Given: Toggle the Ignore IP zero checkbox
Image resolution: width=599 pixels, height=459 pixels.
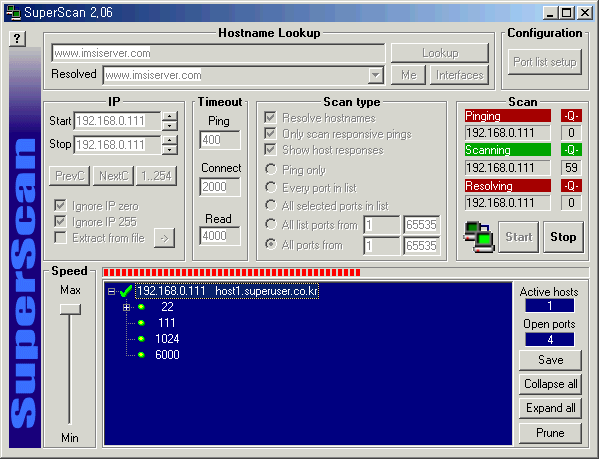Looking at the screenshot, I should (60, 206).
